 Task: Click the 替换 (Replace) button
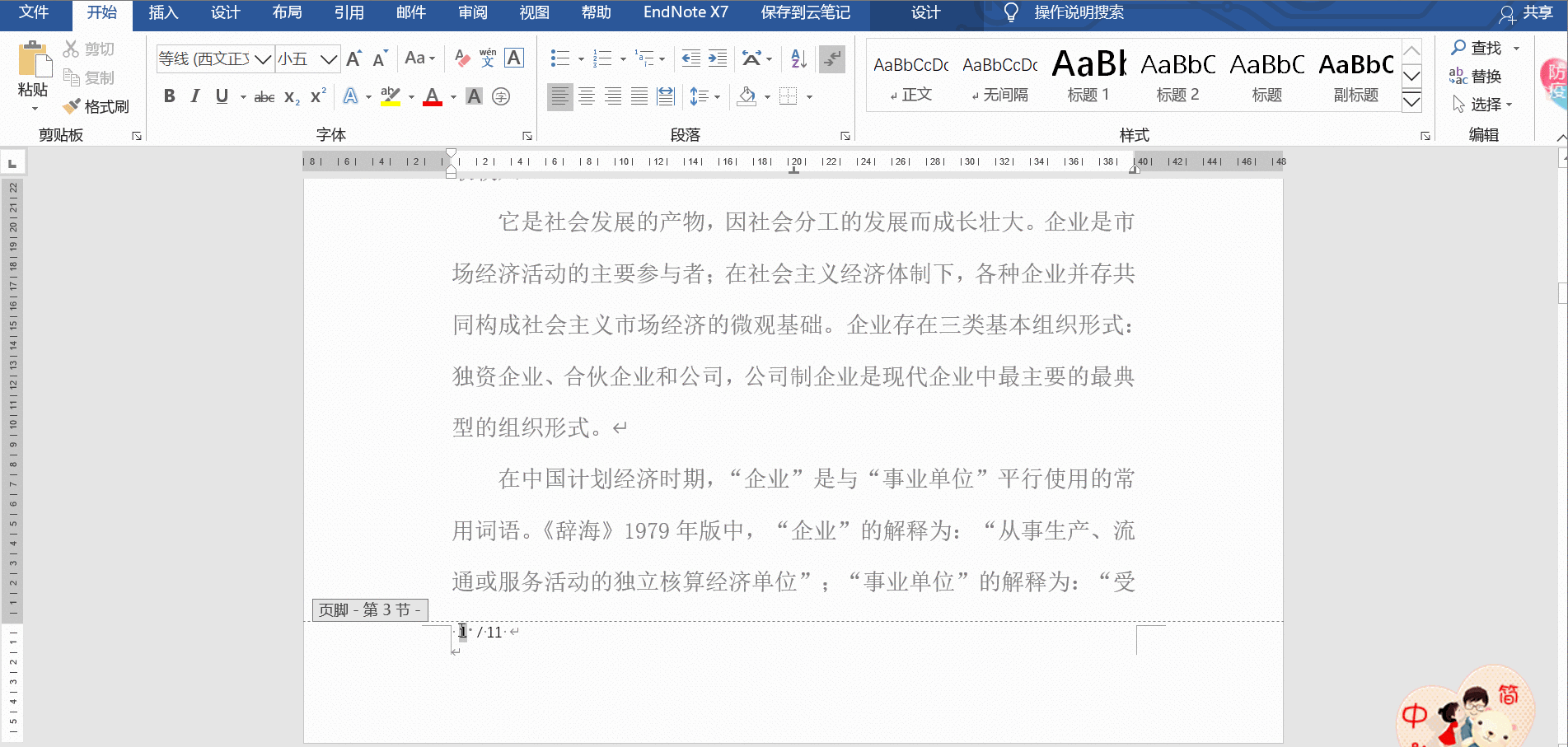tap(1483, 77)
